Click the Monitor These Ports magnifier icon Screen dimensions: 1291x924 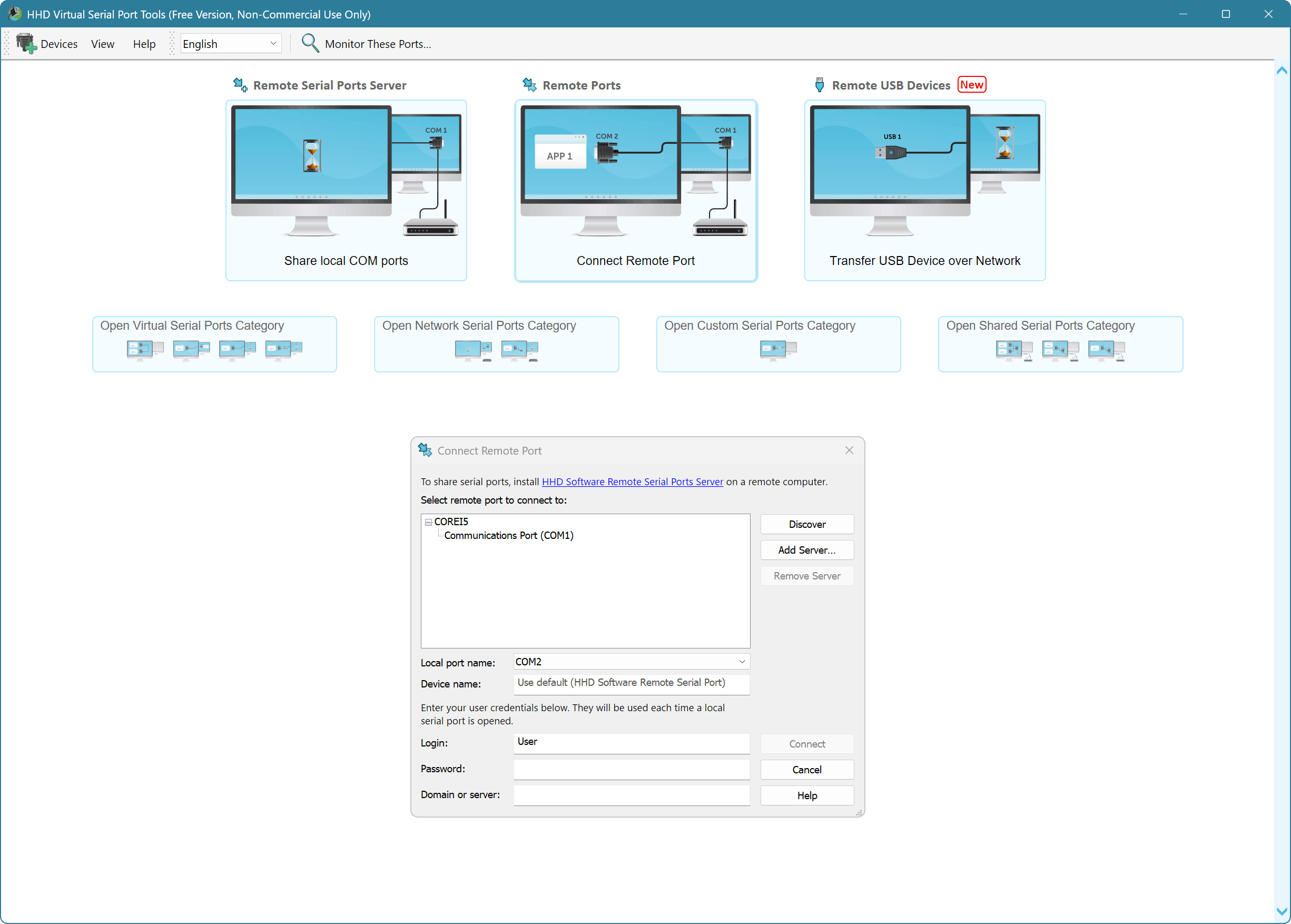click(x=310, y=43)
